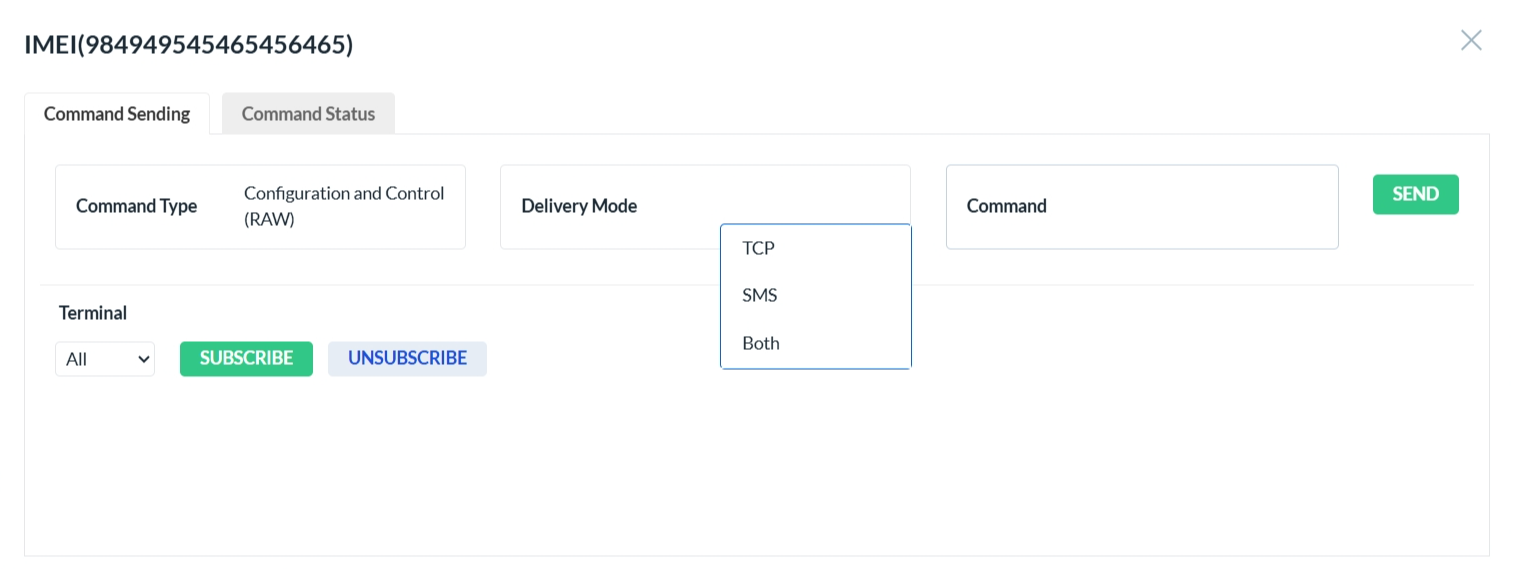The width and height of the screenshot is (1513, 569).
Task: Click the Delivery Mode label text
Action: point(579,206)
